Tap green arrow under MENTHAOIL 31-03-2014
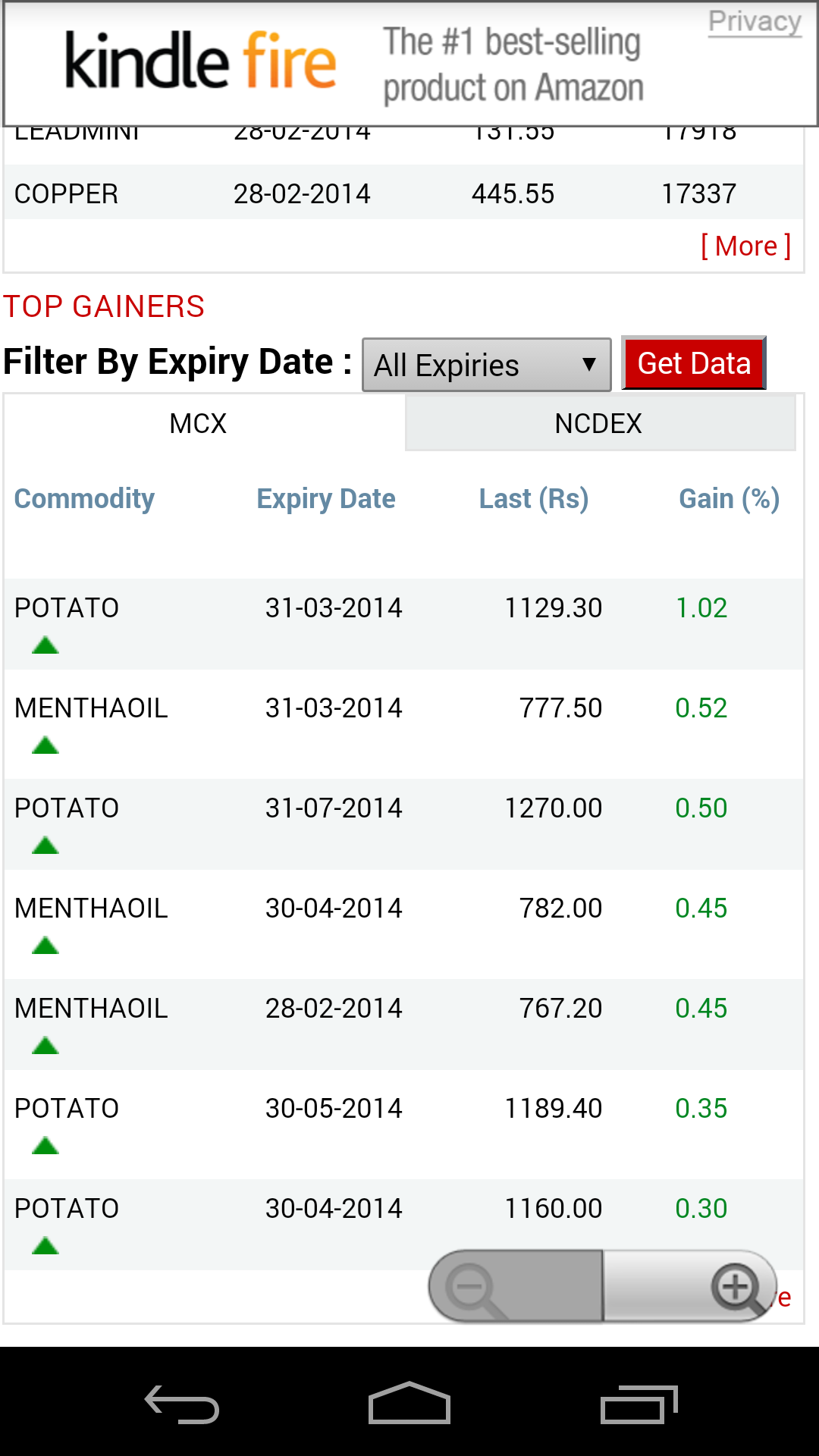The width and height of the screenshot is (819, 1456). pyautogui.click(x=45, y=746)
